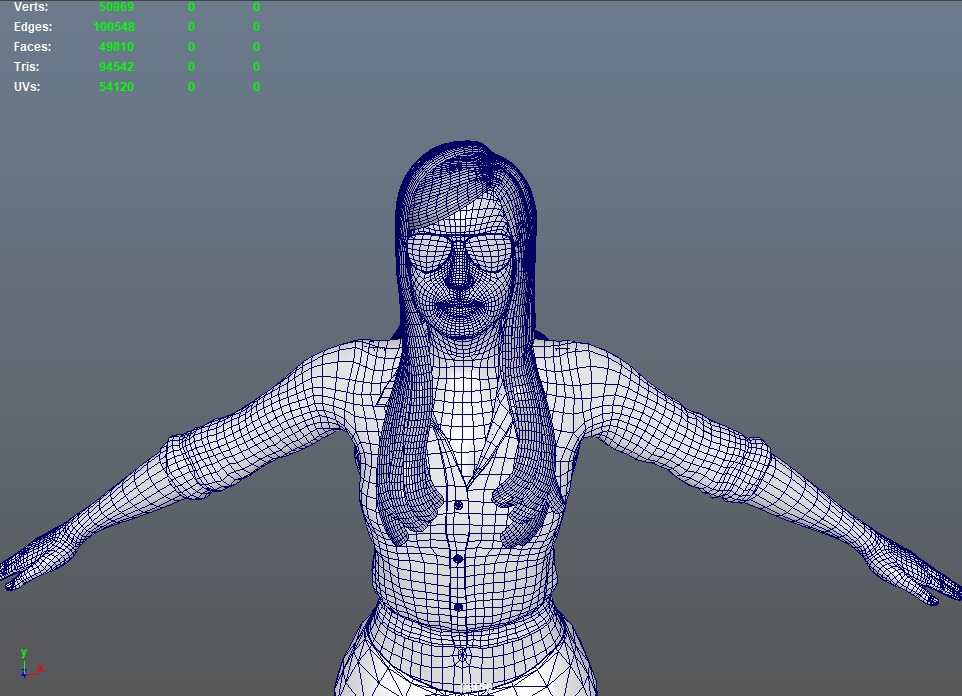Screen dimensions: 962x696
Task: Click the 'Faces:' label in the poly count HUD
Action: (x=33, y=47)
